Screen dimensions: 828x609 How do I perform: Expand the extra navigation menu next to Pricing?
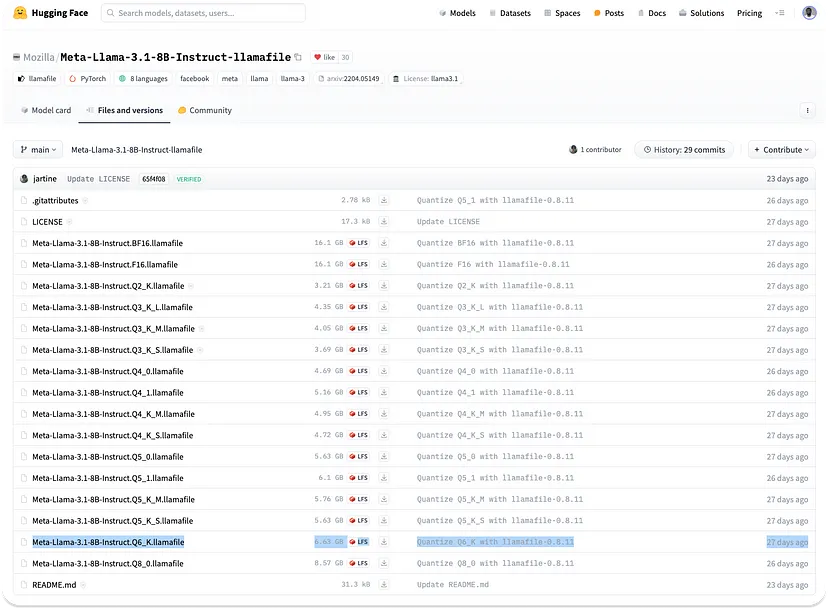[779, 13]
